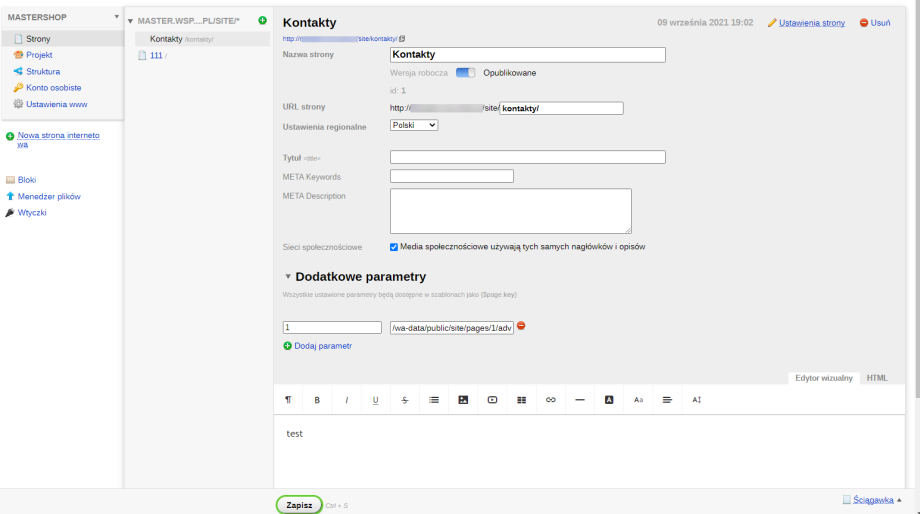Toggle the draft/published switch
The image size is (920, 514).
pos(465,73)
